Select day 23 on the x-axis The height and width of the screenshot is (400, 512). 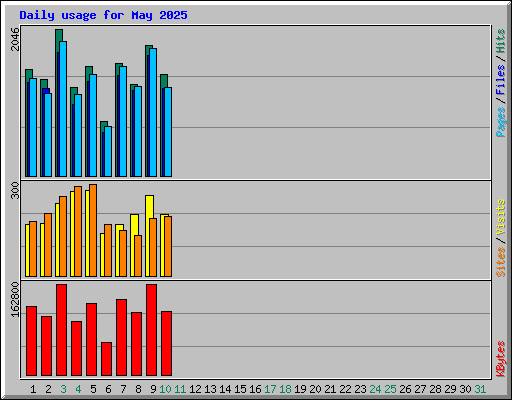[x=360, y=389]
